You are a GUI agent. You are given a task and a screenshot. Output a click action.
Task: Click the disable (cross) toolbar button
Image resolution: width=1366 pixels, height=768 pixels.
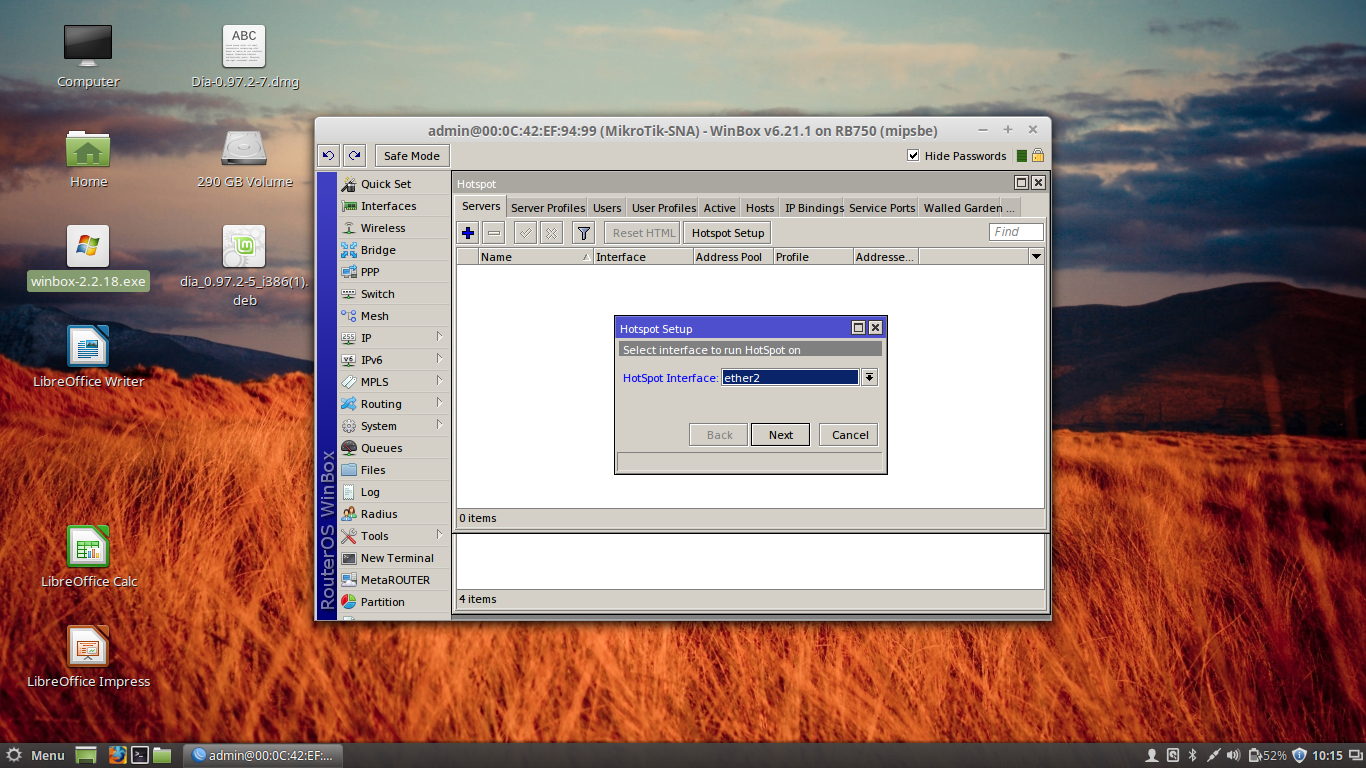(551, 233)
